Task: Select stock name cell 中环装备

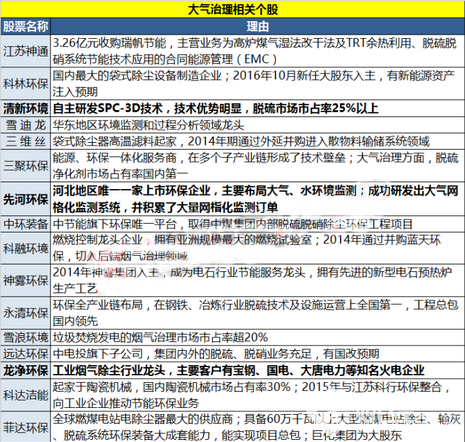Action: 26,224
